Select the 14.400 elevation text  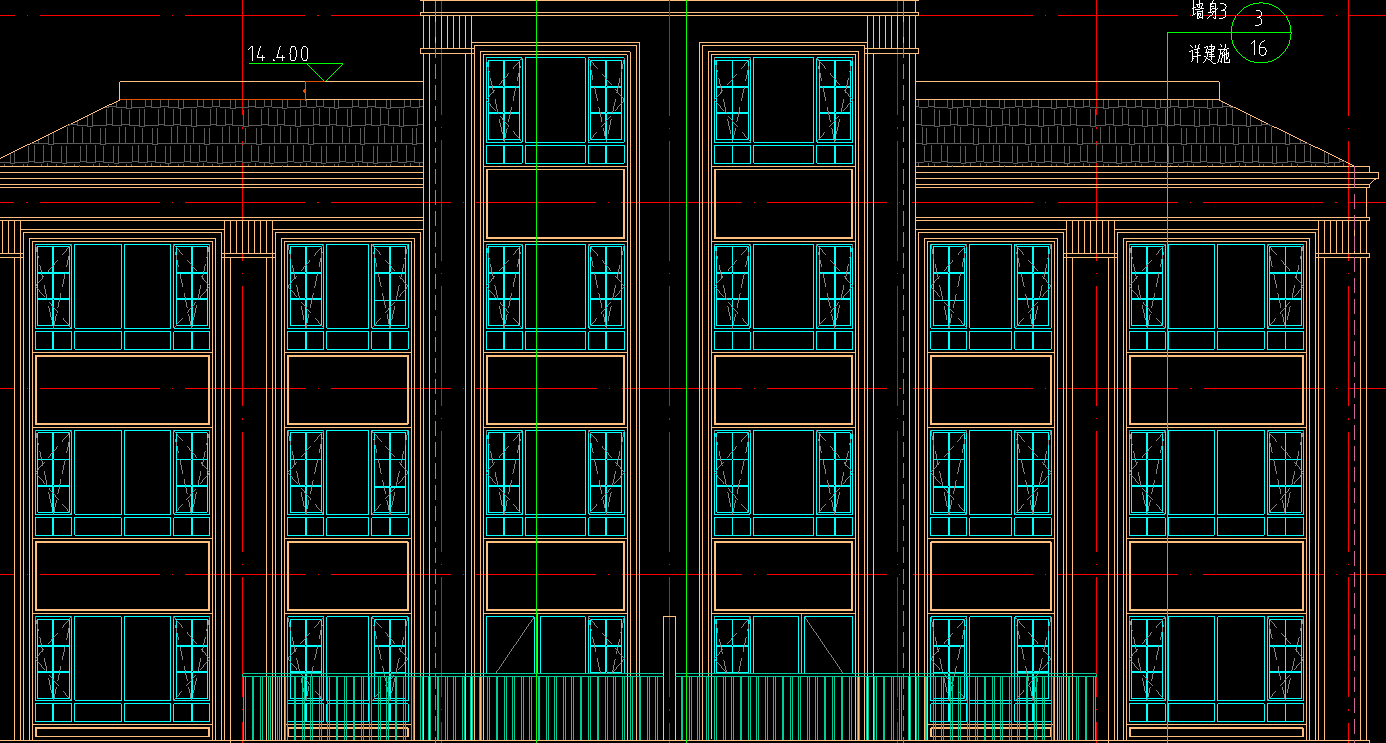tap(278, 54)
